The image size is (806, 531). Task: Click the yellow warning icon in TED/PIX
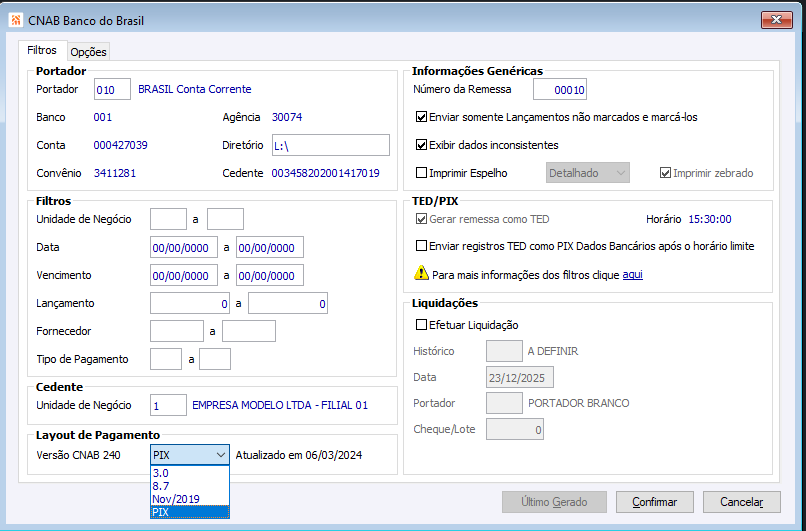[421, 273]
